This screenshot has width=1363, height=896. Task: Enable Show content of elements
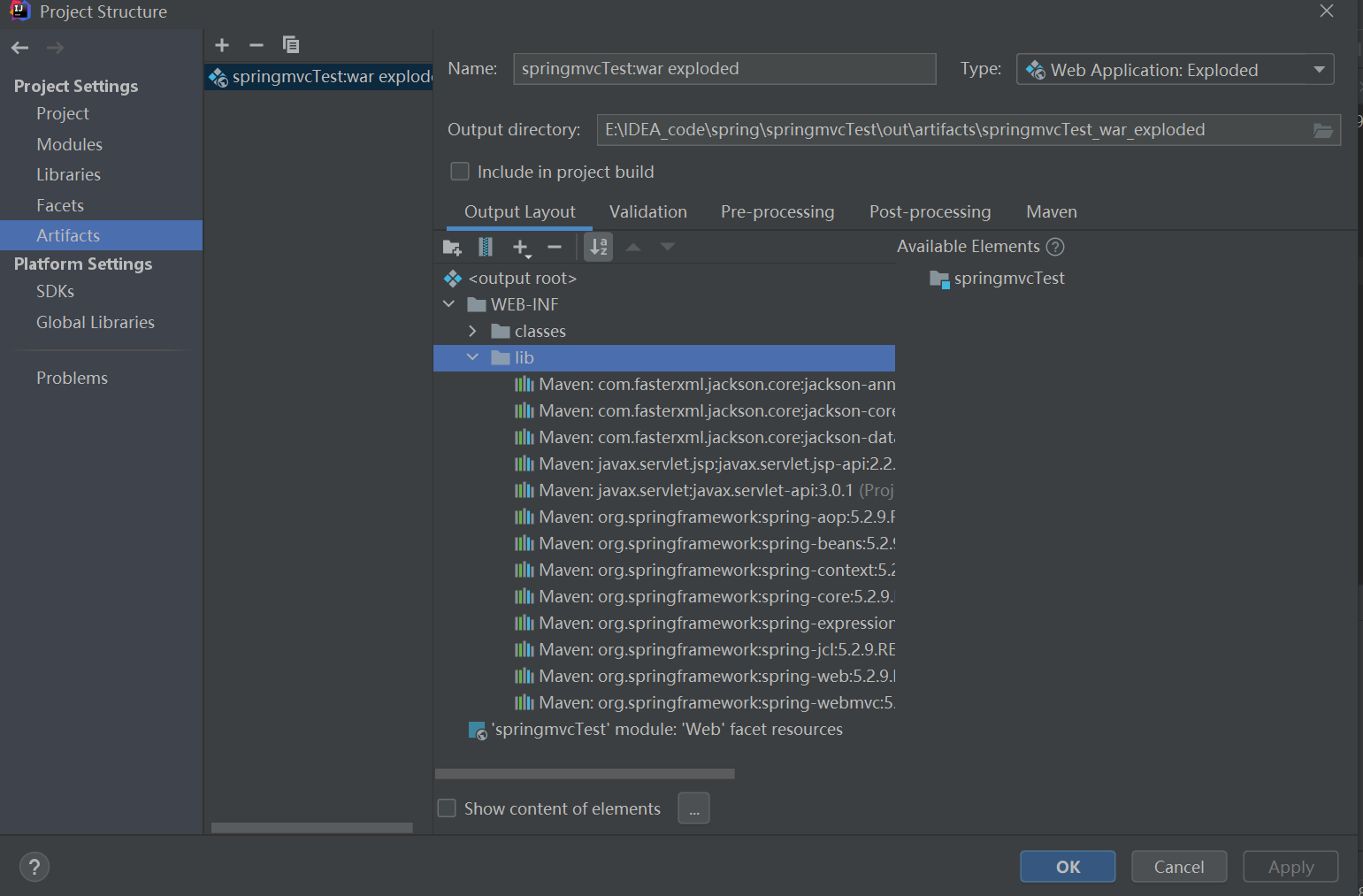[447, 808]
